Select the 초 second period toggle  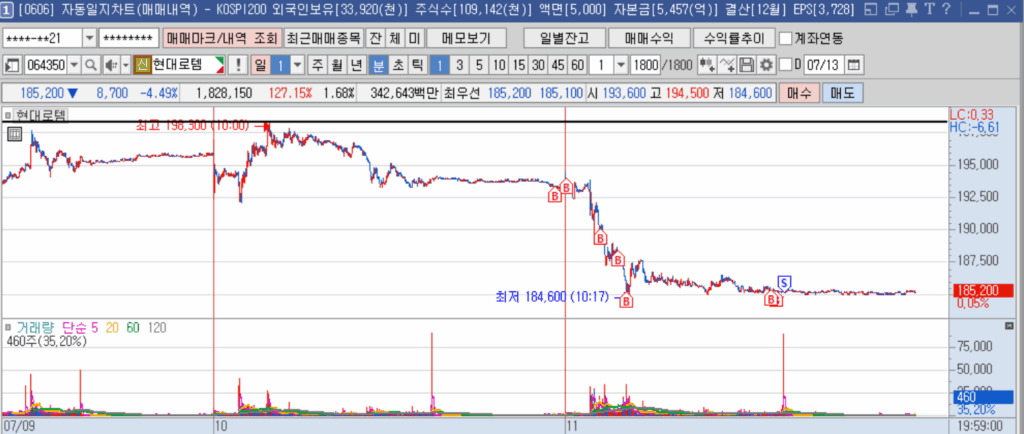(x=398, y=65)
